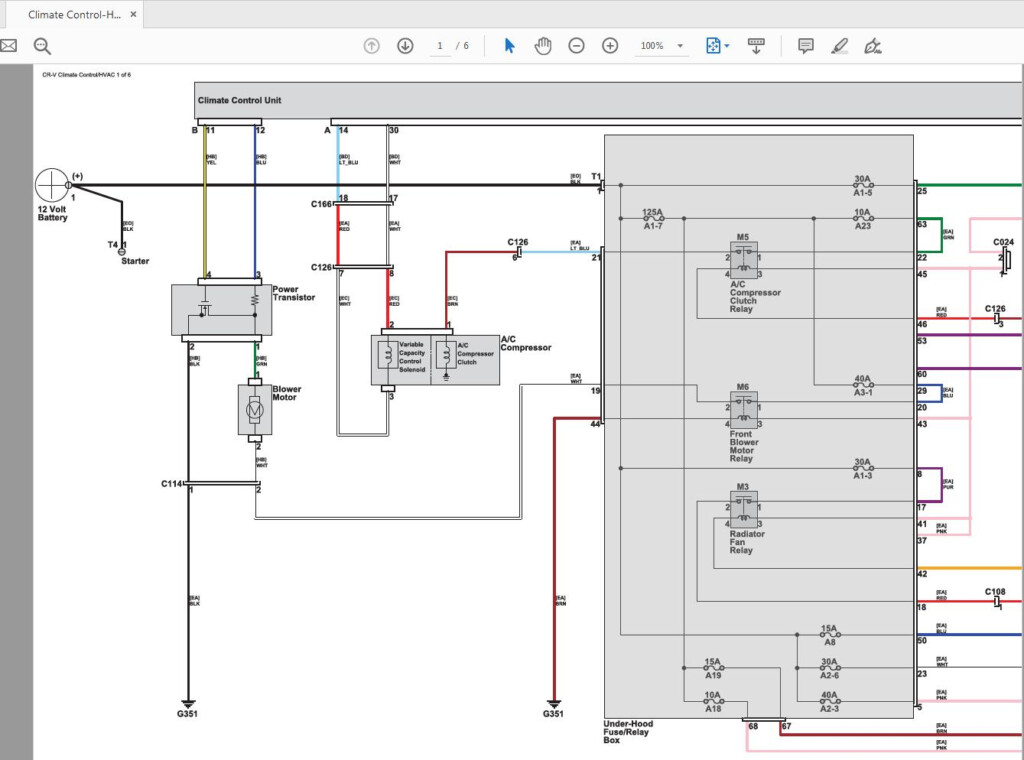
Task: Open the sign document pen tool
Action: coord(872,46)
